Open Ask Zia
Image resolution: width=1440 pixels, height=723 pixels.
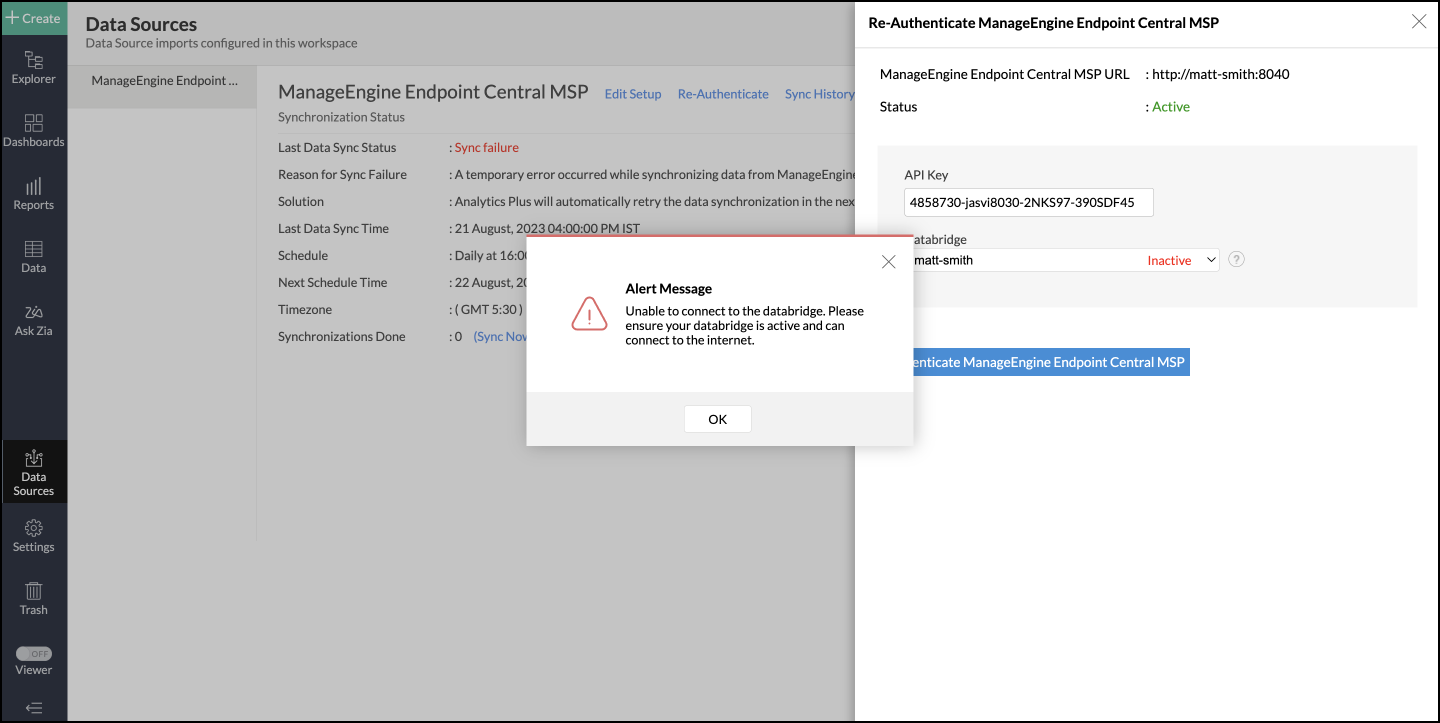tap(34, 318)
